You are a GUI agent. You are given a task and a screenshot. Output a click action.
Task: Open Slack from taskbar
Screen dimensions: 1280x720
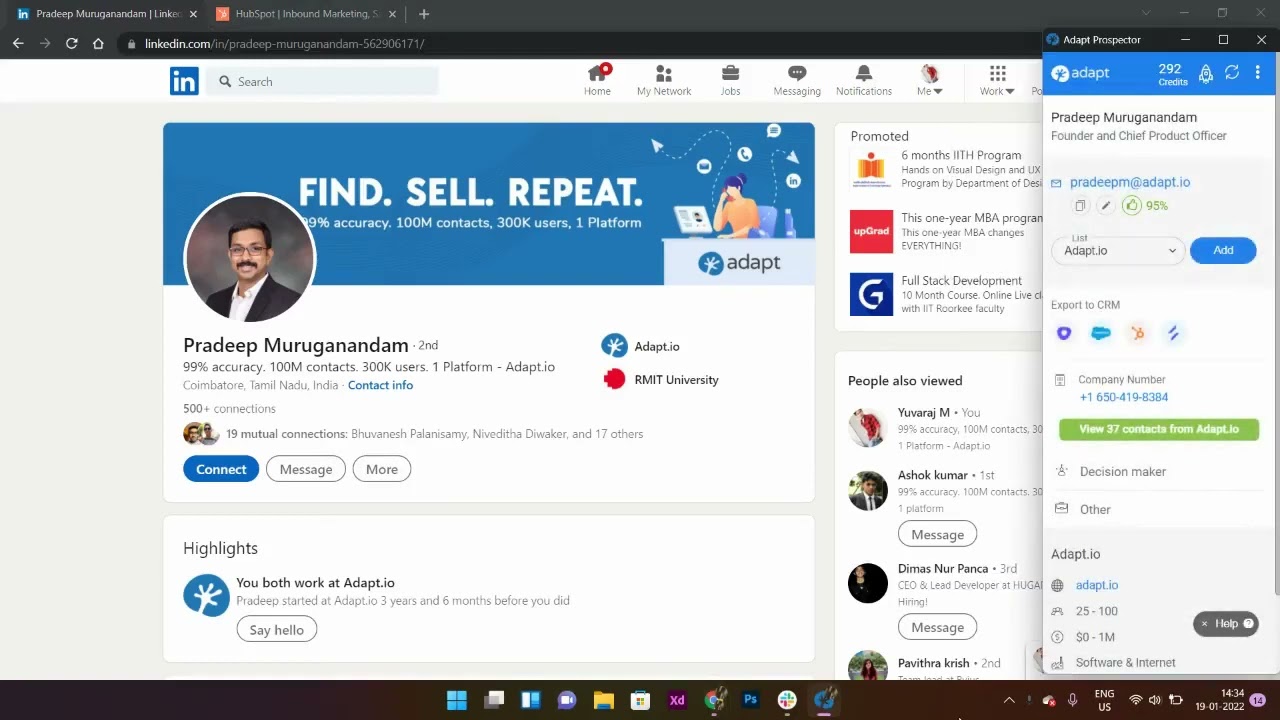(787, 700)
